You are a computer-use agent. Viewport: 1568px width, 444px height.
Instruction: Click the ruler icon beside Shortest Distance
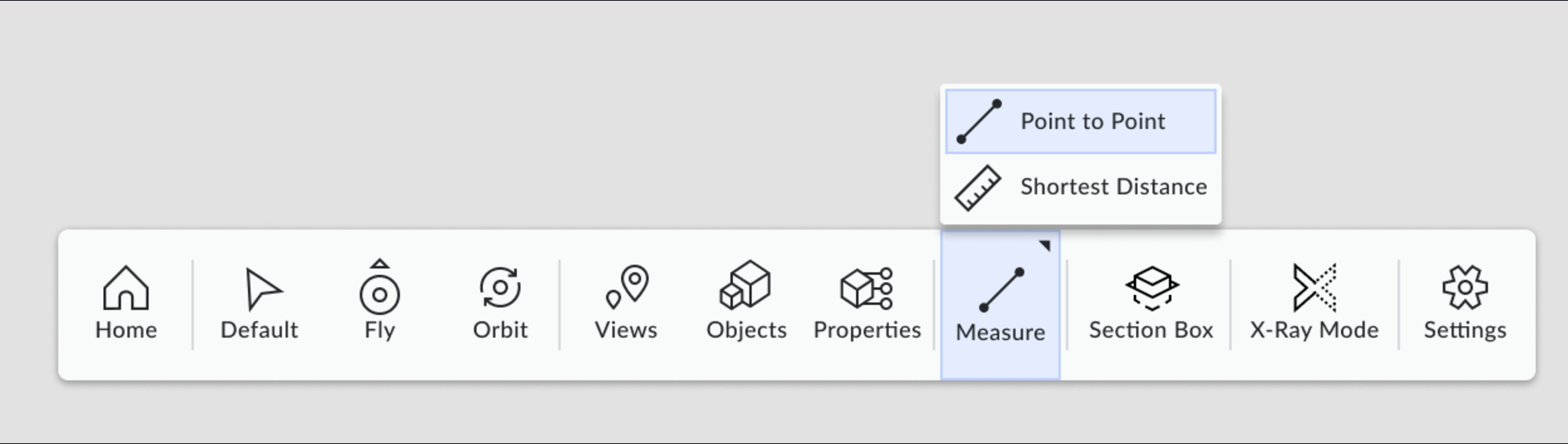[978, 188]
